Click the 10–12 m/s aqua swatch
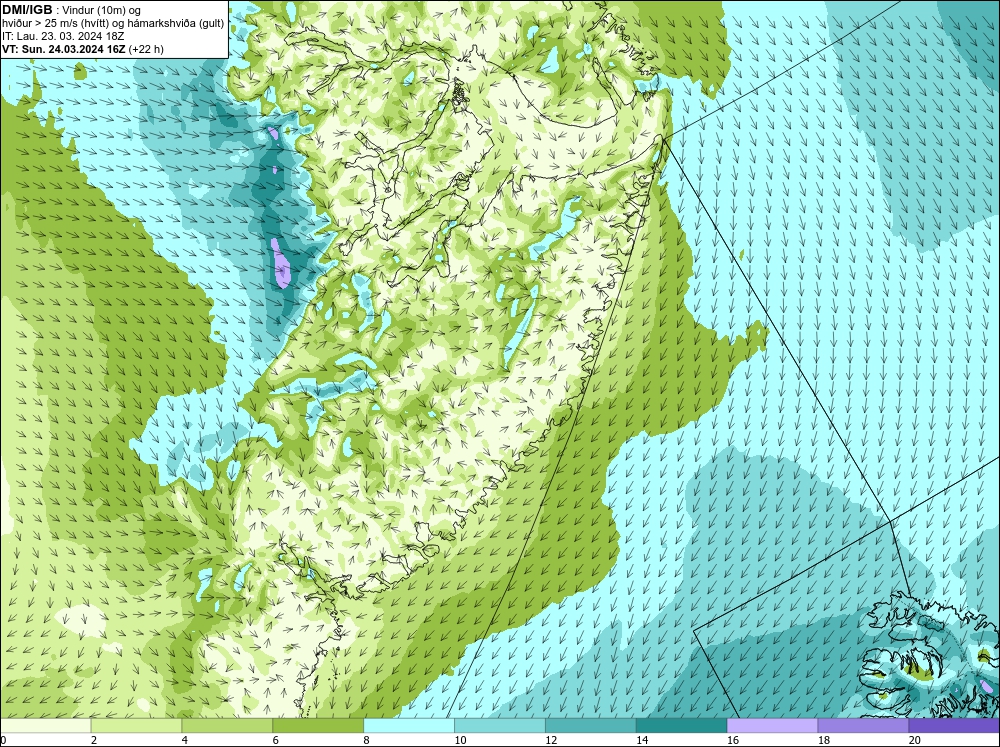This screenshot has height=747, width=1000. 500,726
